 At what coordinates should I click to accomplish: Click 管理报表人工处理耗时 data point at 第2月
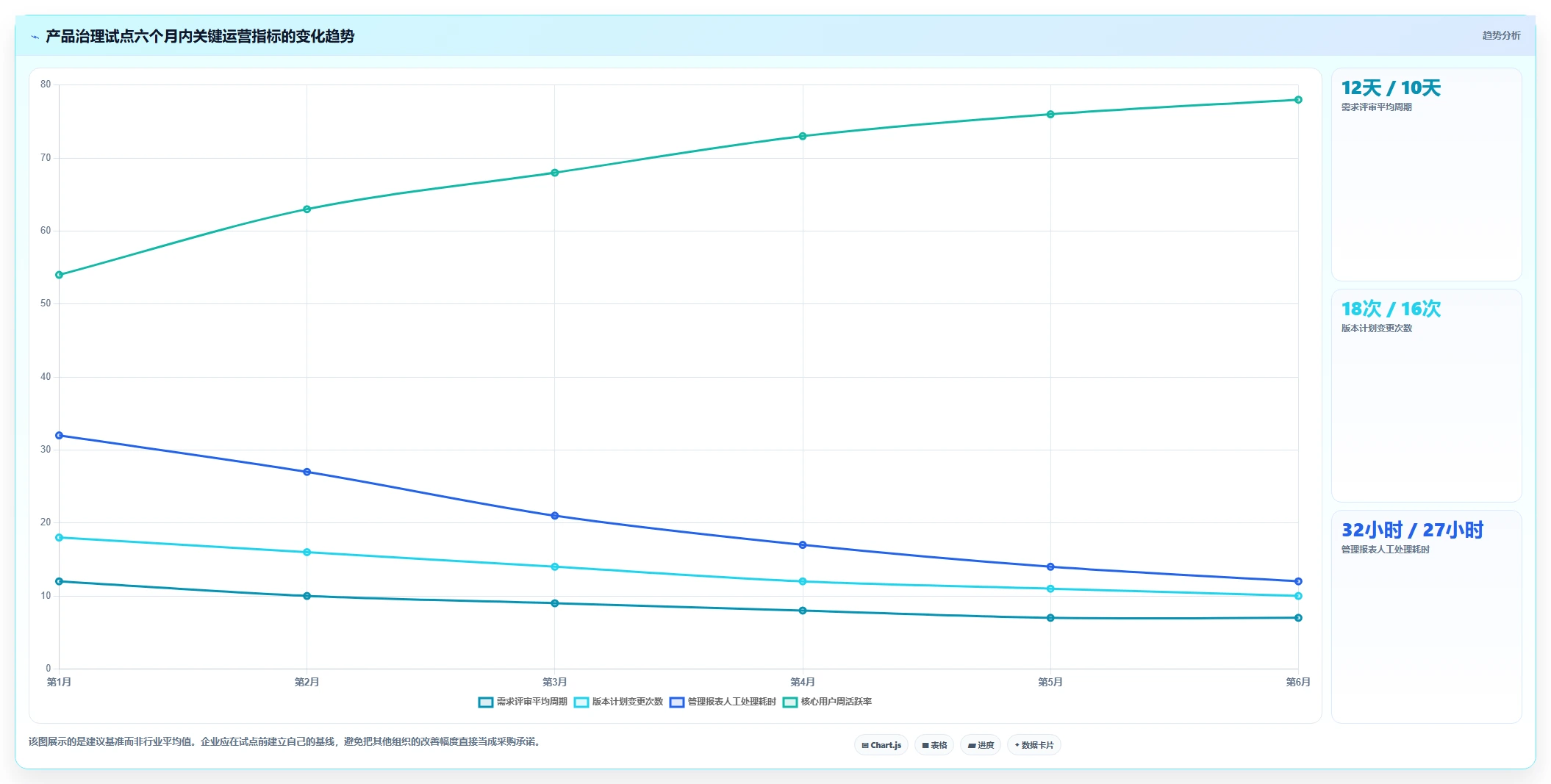307,472
